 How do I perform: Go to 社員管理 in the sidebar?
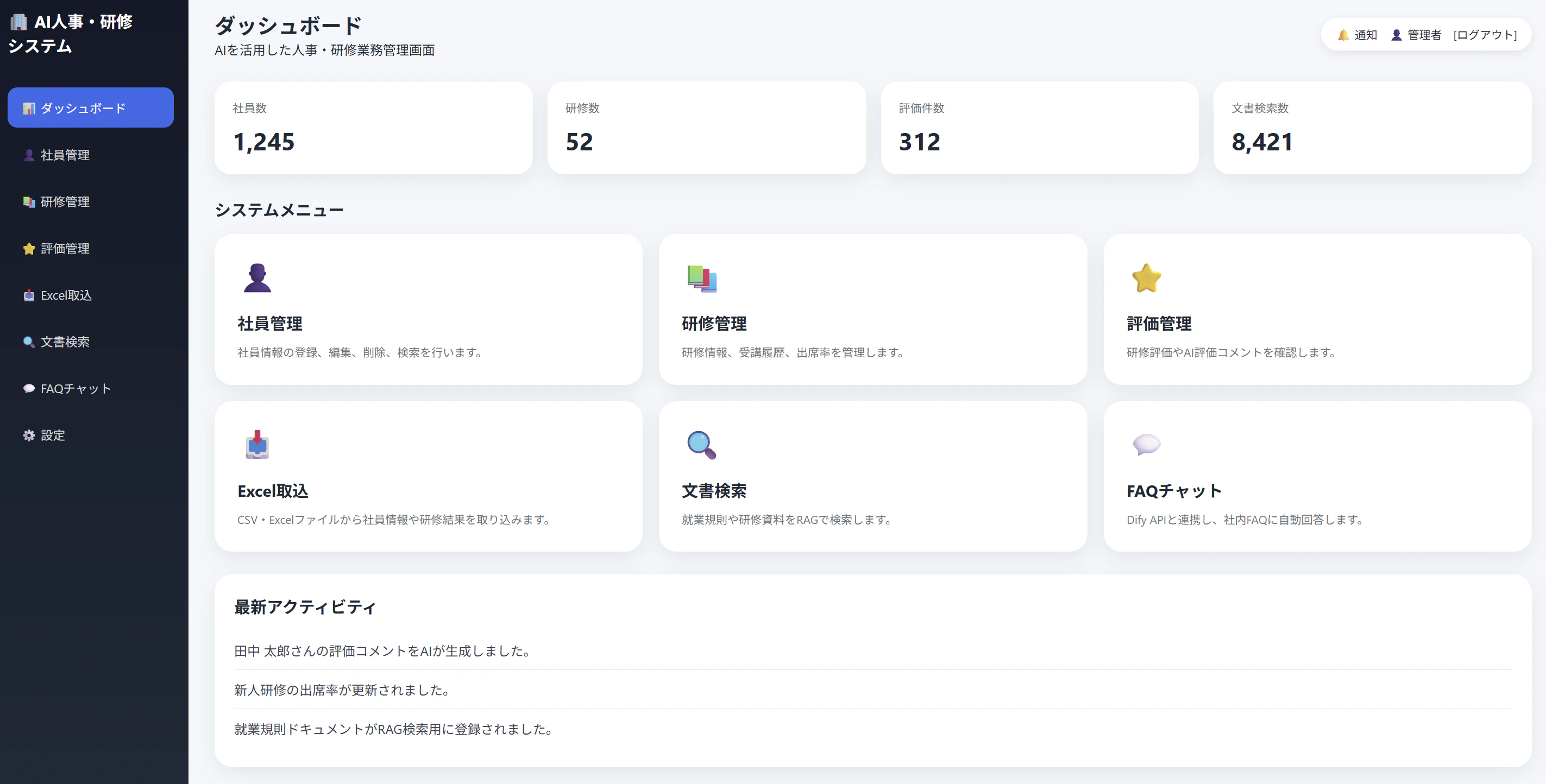point(91,155)
